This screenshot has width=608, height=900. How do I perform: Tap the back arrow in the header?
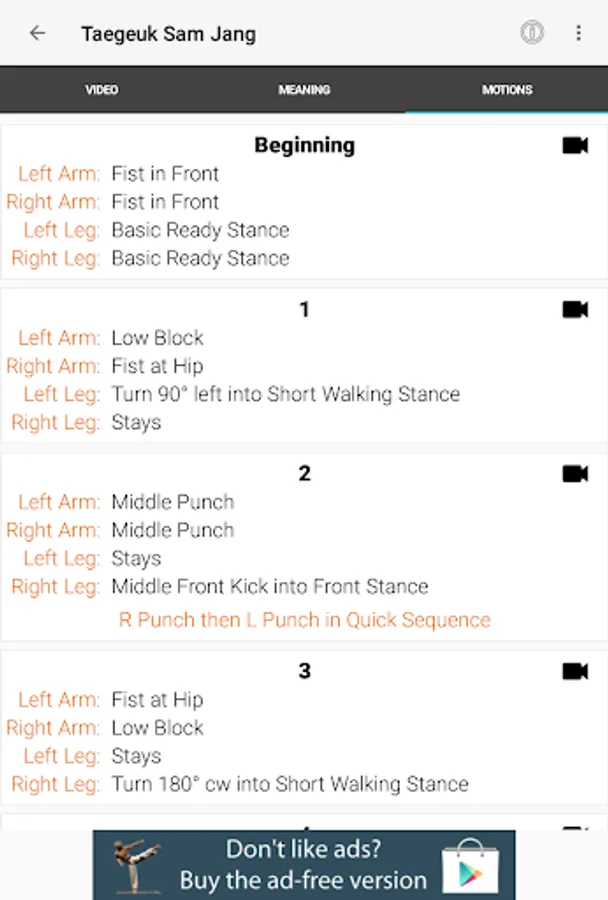click(37, 33)
